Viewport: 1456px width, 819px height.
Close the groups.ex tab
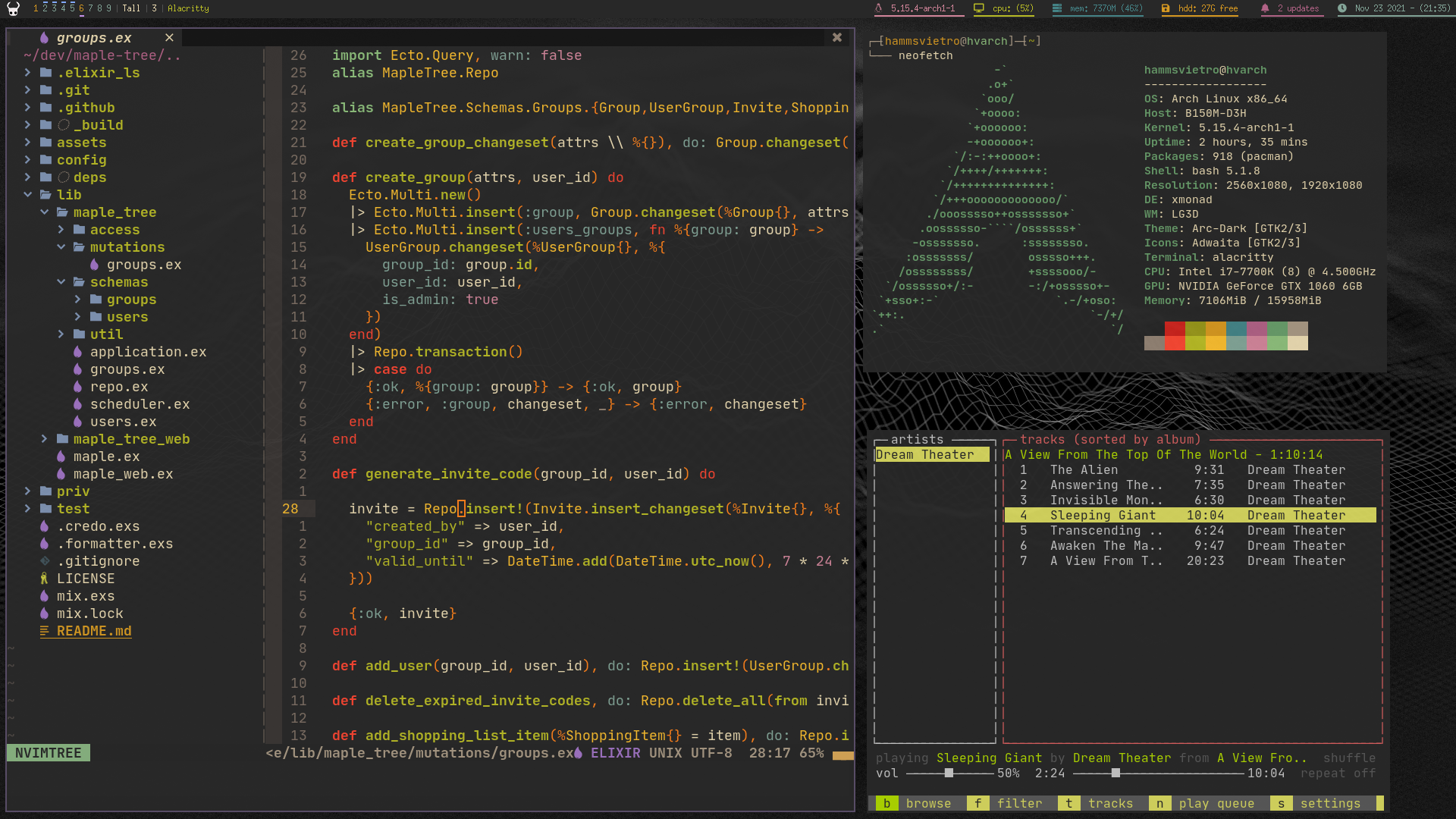[x=169, y=38]
